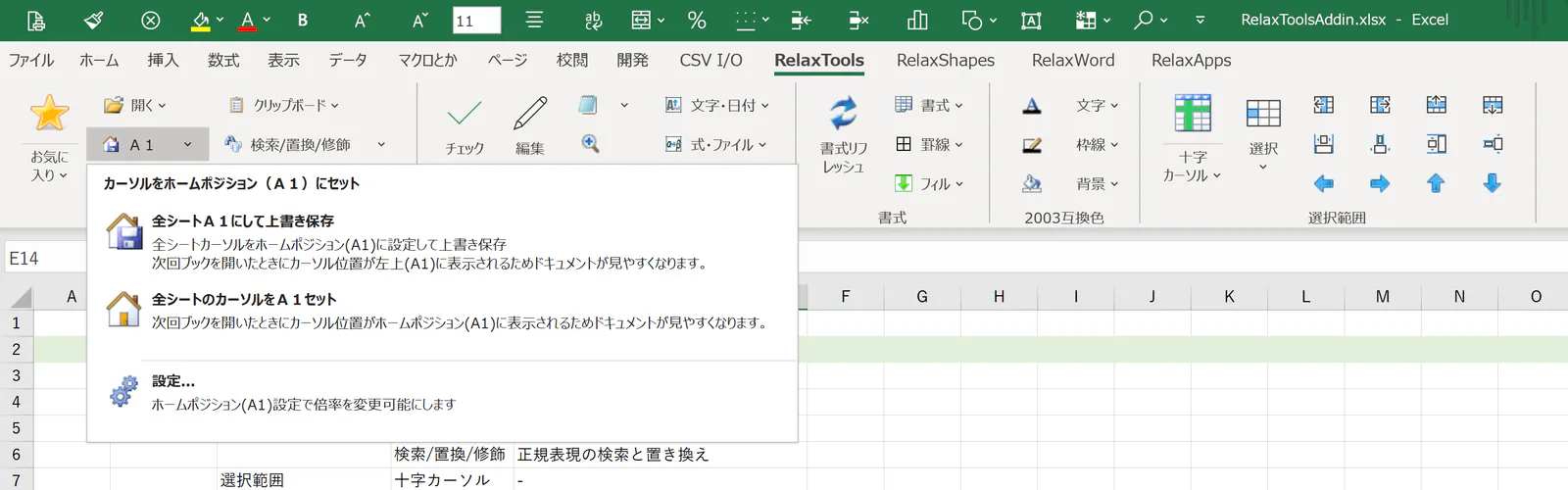Click the green checkmark Check icon
The image size is (1568, 490).
pos(465,114)
